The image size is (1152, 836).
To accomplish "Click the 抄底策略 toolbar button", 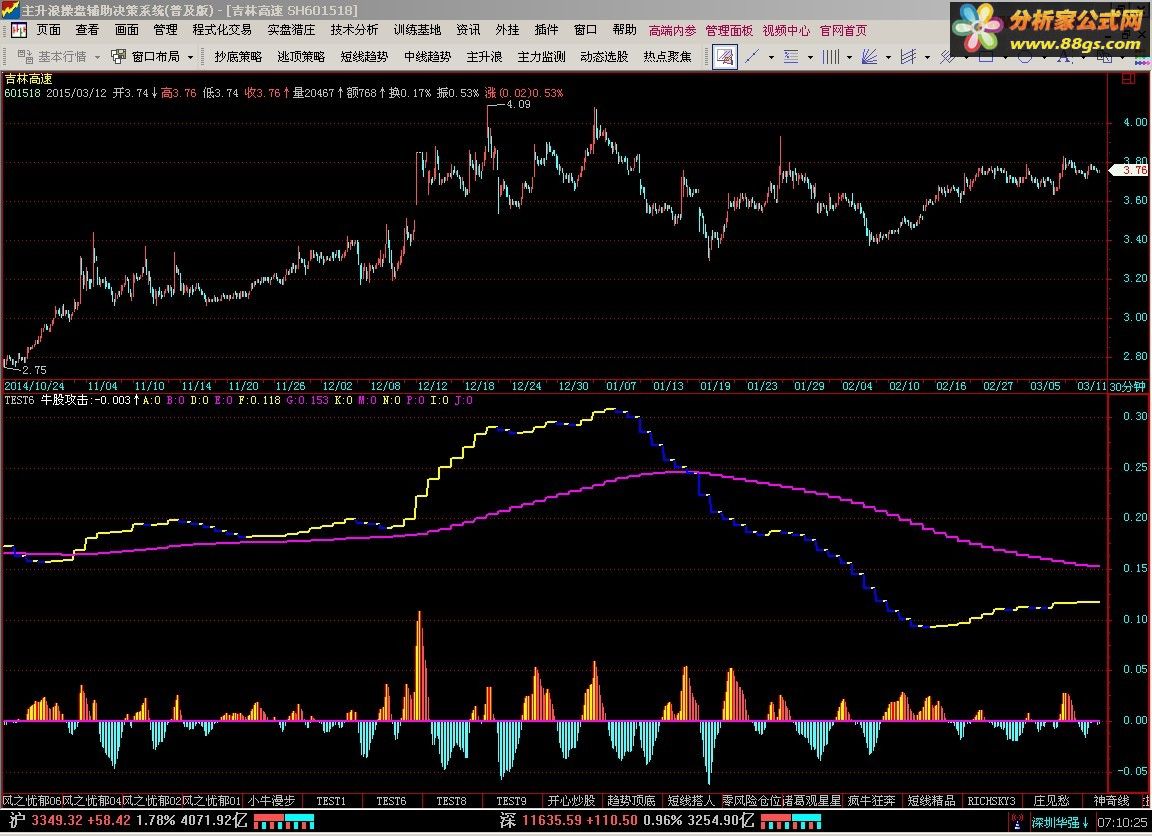I will 238,57.
